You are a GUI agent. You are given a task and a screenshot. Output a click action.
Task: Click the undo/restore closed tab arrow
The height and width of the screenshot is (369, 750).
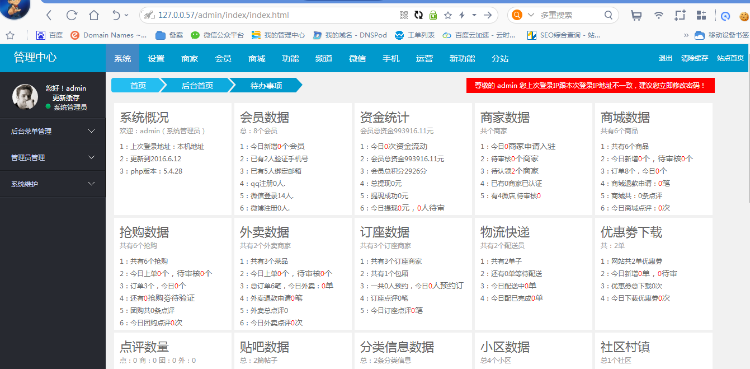(x=116, y=15)
